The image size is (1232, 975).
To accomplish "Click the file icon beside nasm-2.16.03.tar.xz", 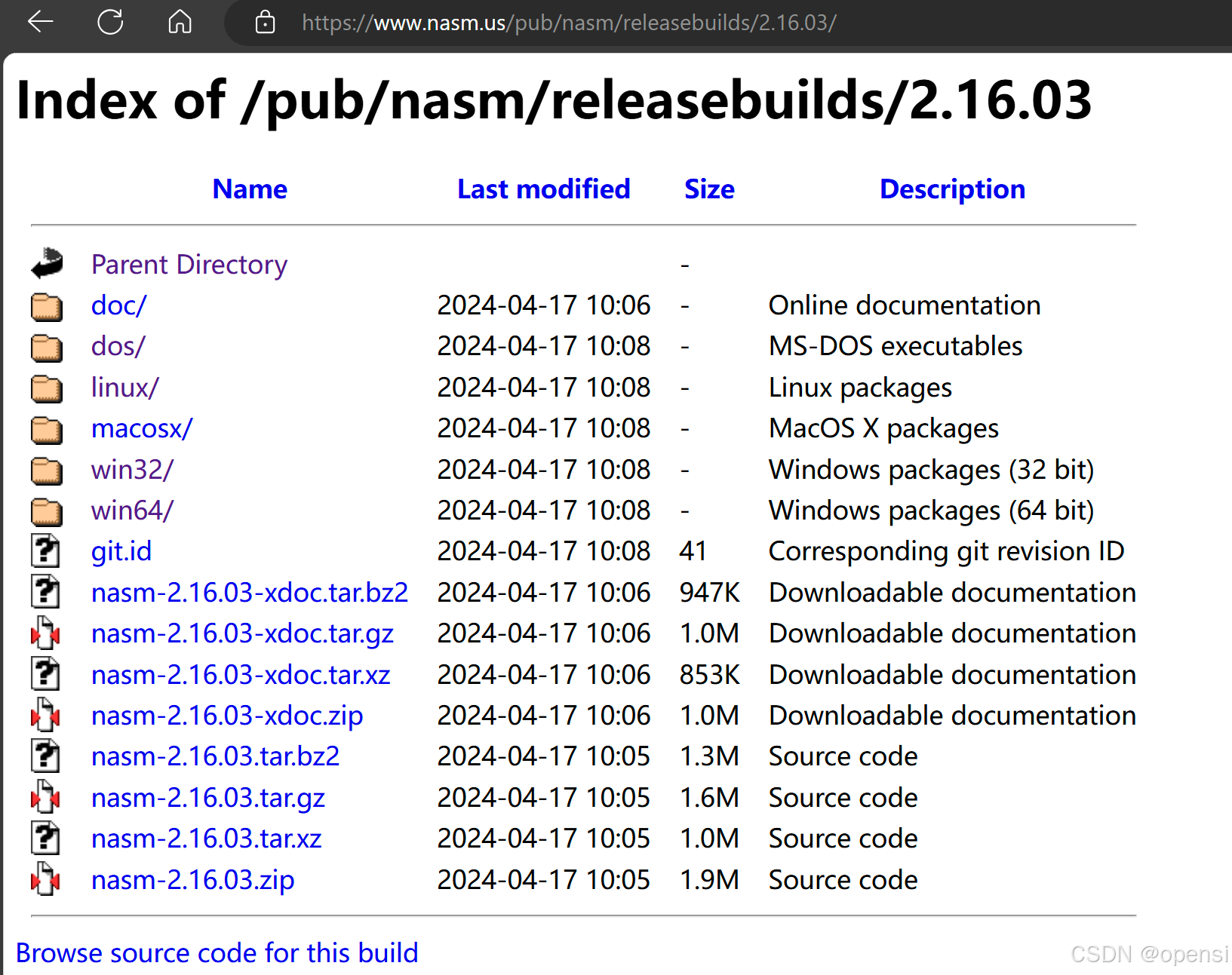I will (x=45, y=838).
